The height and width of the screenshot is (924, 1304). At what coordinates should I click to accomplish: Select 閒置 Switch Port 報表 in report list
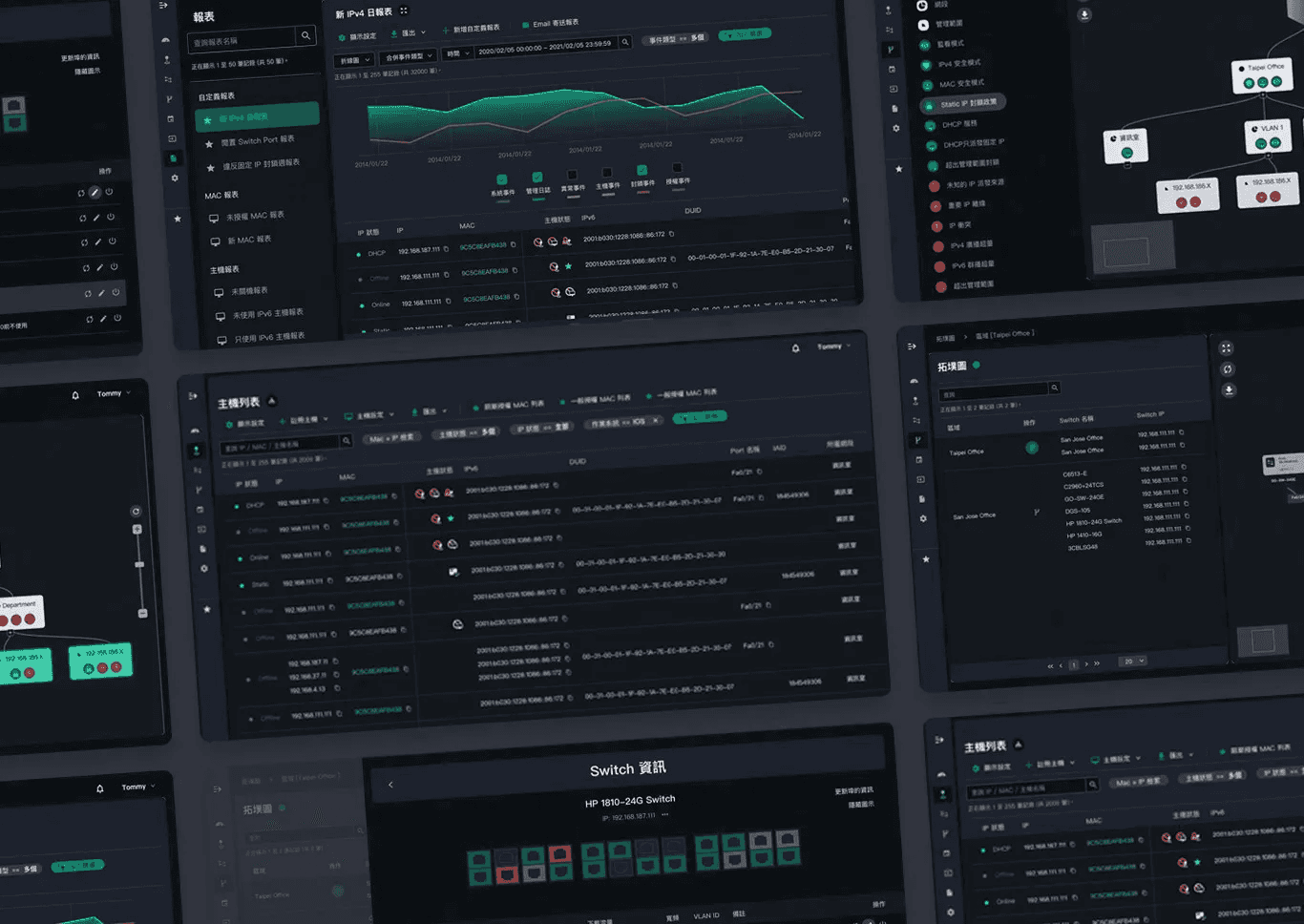258,140
